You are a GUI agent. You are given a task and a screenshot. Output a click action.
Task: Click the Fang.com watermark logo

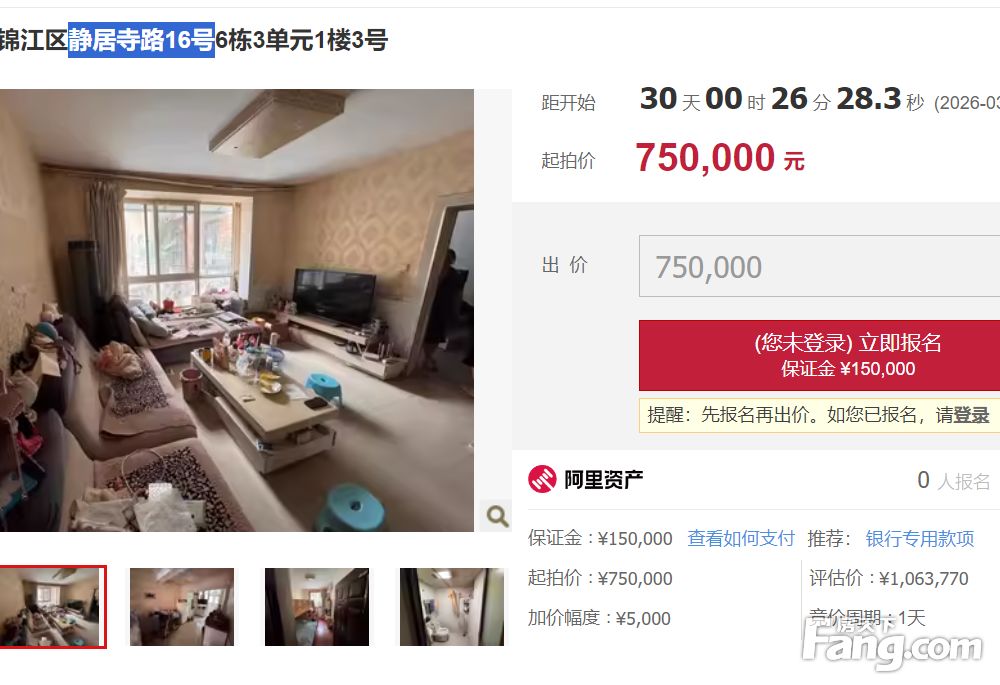pos(892,646)
